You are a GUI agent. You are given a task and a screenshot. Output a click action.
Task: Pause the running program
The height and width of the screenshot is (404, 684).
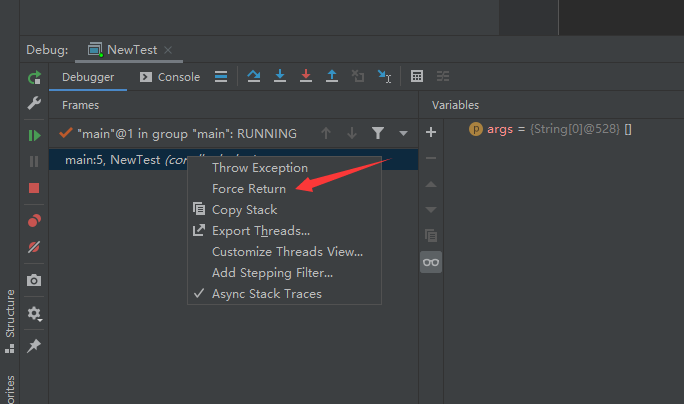point(34,162)
